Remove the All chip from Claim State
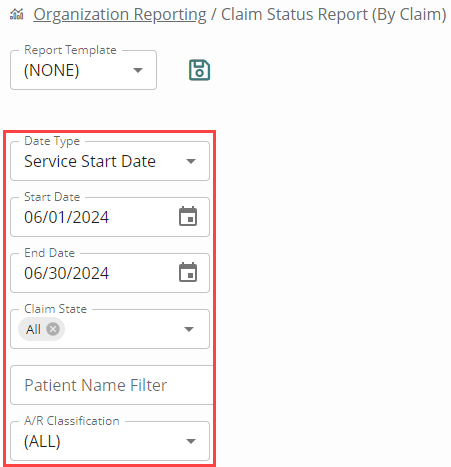 [53, 329]
